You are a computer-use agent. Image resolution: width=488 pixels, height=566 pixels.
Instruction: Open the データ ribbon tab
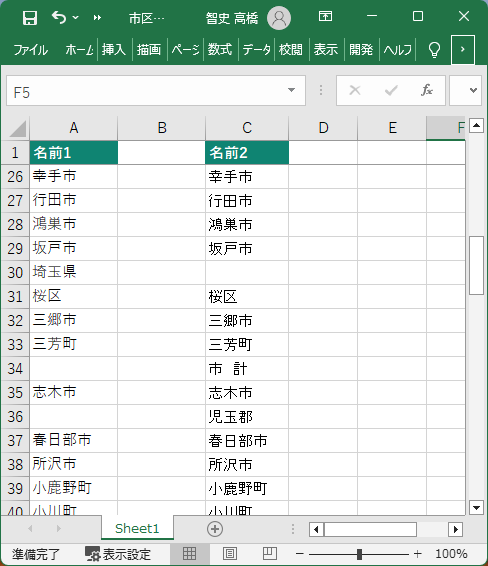coord(256,49)
